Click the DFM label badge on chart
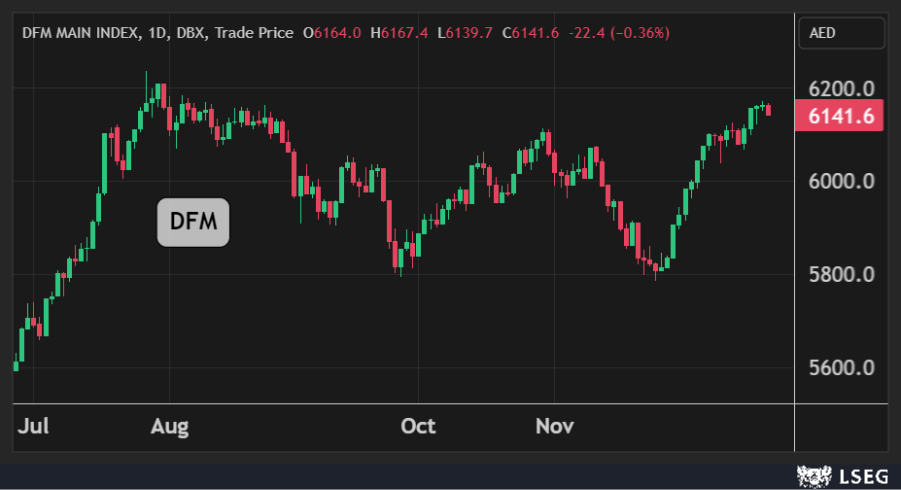901x490 pixels. point(193,222)
